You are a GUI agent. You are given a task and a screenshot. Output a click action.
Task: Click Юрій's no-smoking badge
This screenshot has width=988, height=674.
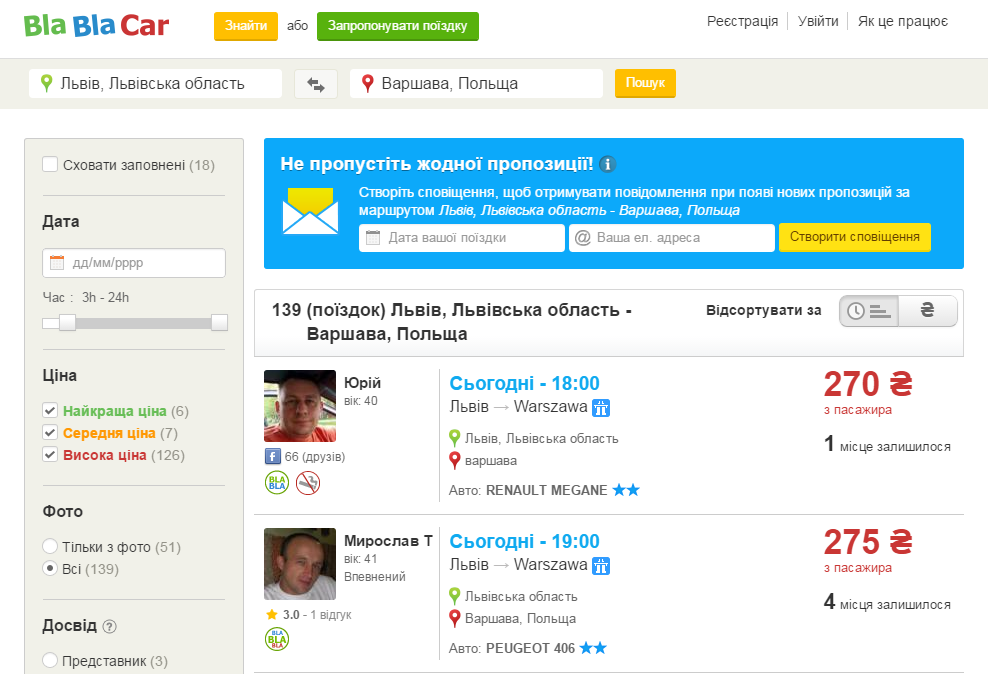coord(307,483)
